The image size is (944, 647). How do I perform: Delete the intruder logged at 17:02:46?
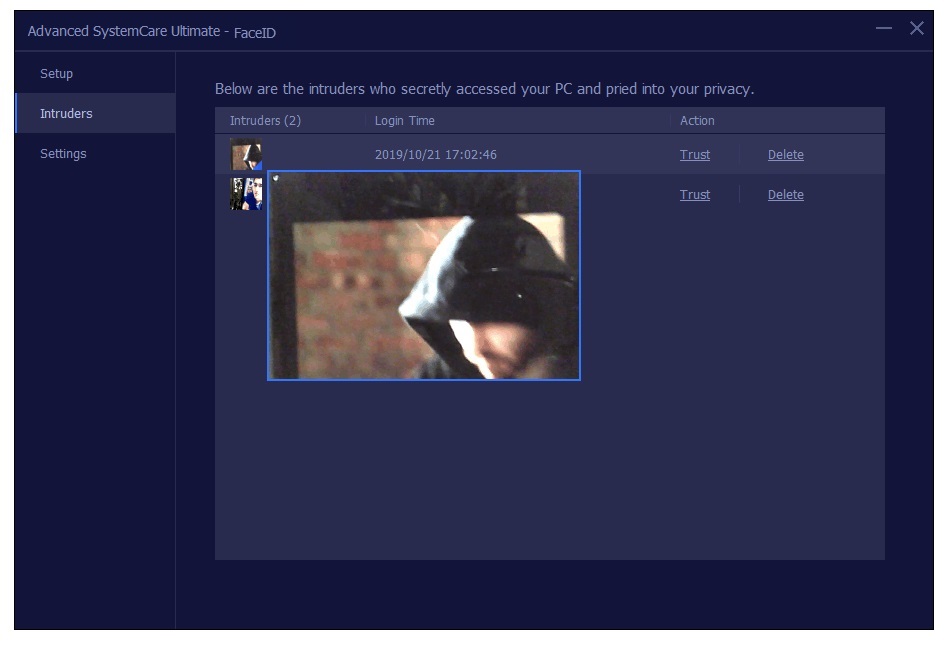pyautogui.click(x=785, y=155)
